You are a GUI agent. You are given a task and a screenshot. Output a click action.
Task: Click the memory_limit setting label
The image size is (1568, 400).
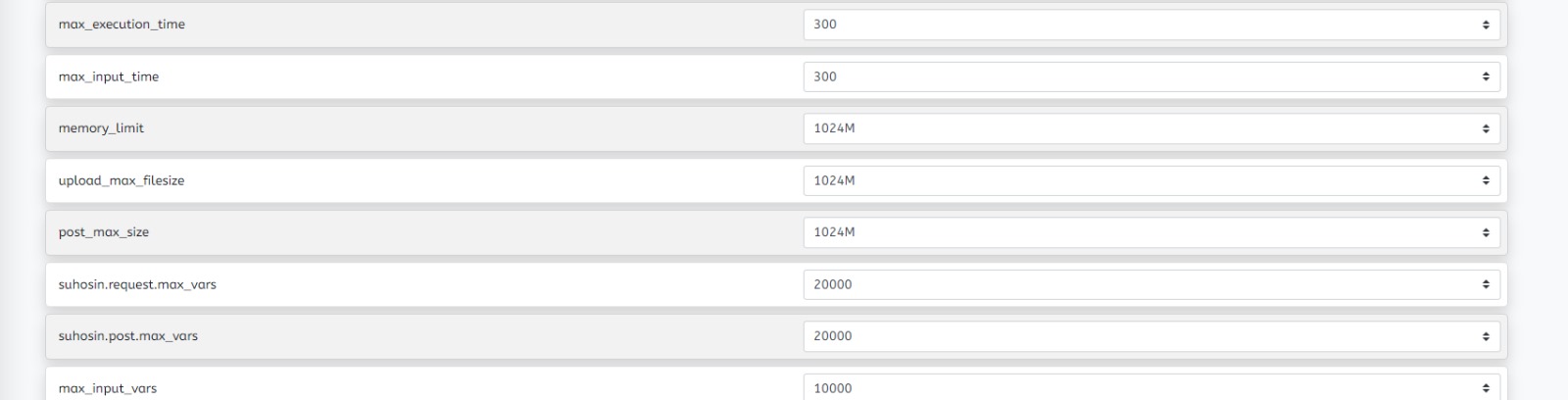(101, 128)
